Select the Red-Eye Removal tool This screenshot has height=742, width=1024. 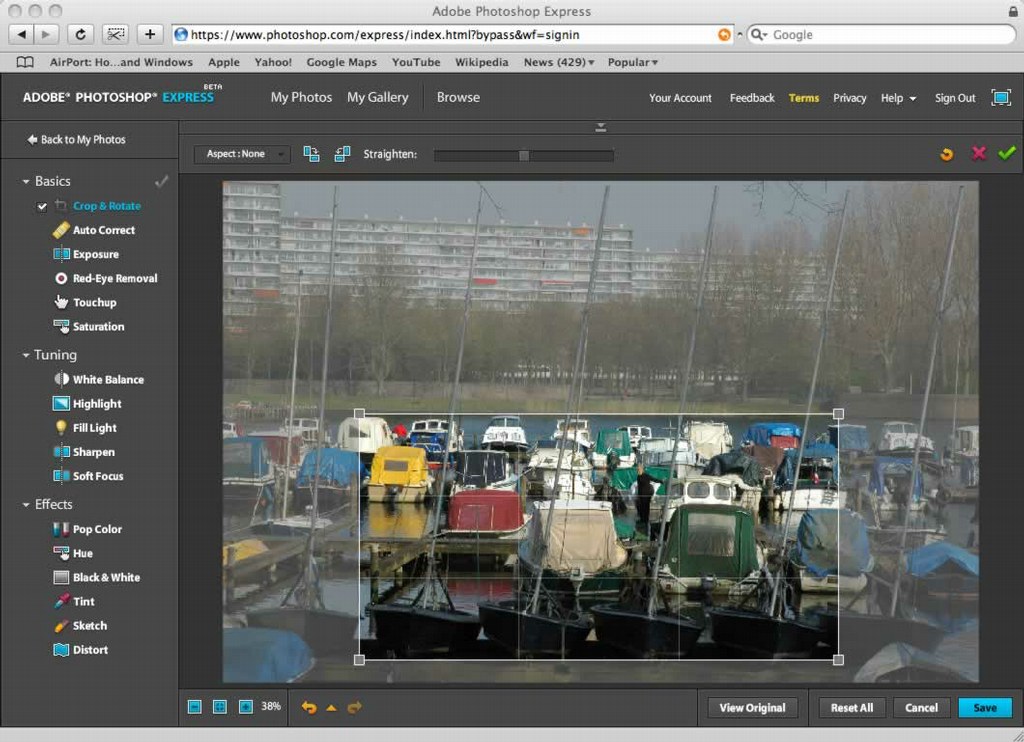pos(114,278)
